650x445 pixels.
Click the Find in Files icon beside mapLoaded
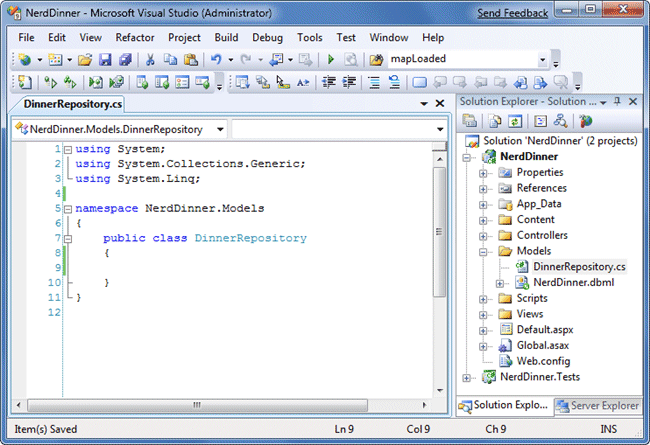(x=376, y=60)
